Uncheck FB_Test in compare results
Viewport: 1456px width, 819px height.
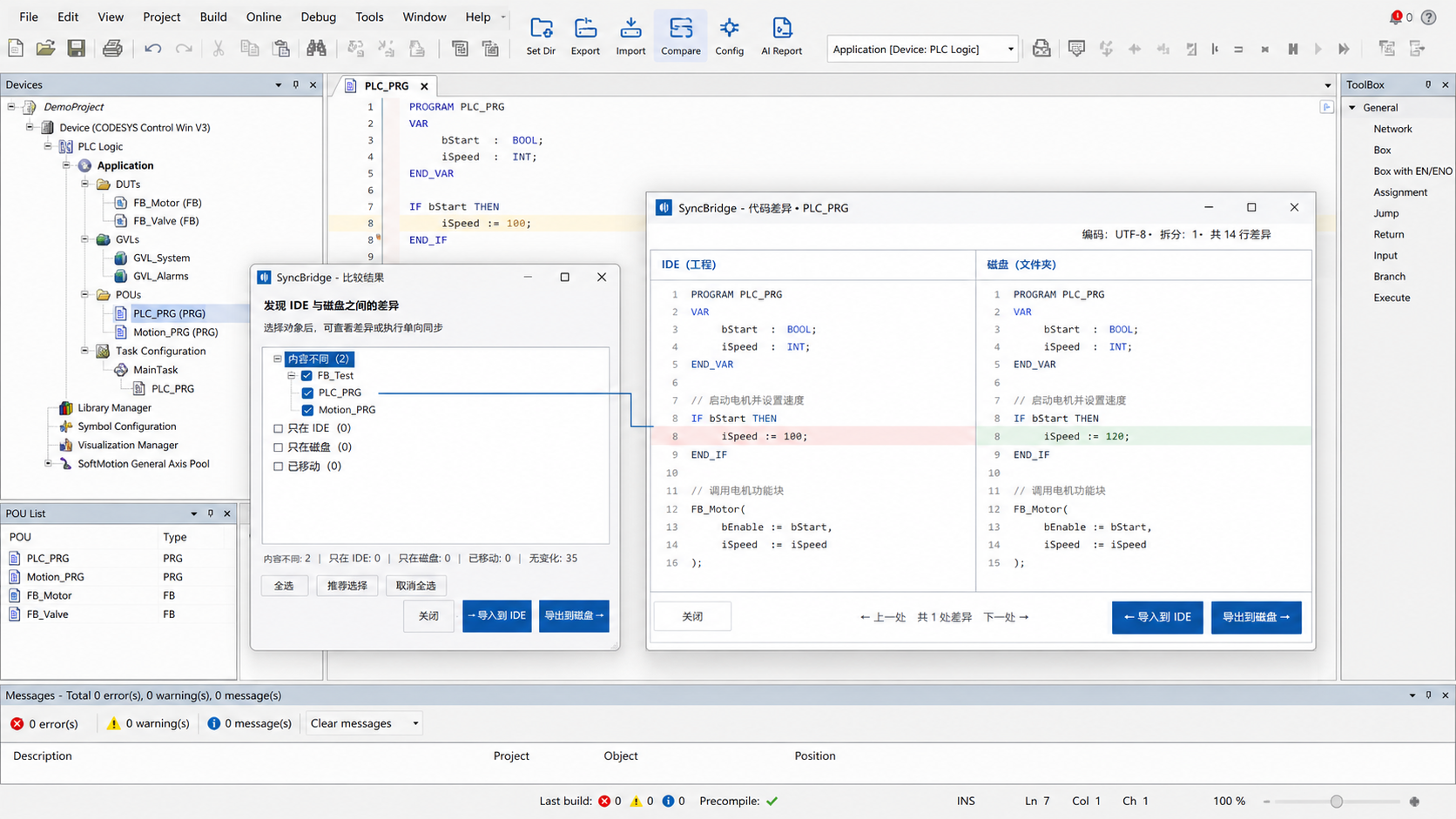coord(307,376)
